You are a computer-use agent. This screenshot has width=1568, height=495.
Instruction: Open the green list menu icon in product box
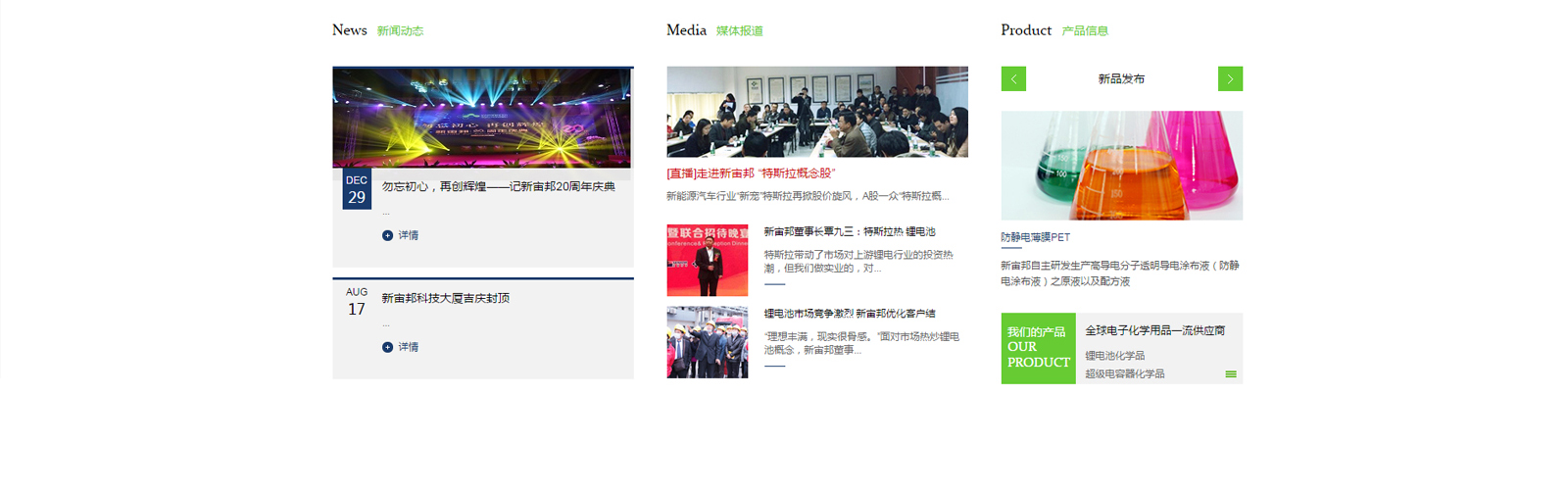pos(1231,374)
